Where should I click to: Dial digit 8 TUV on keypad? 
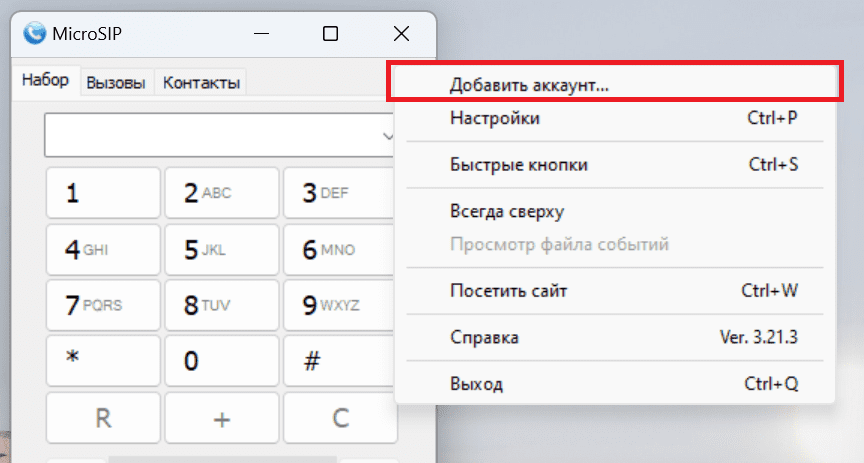point(222,305)
